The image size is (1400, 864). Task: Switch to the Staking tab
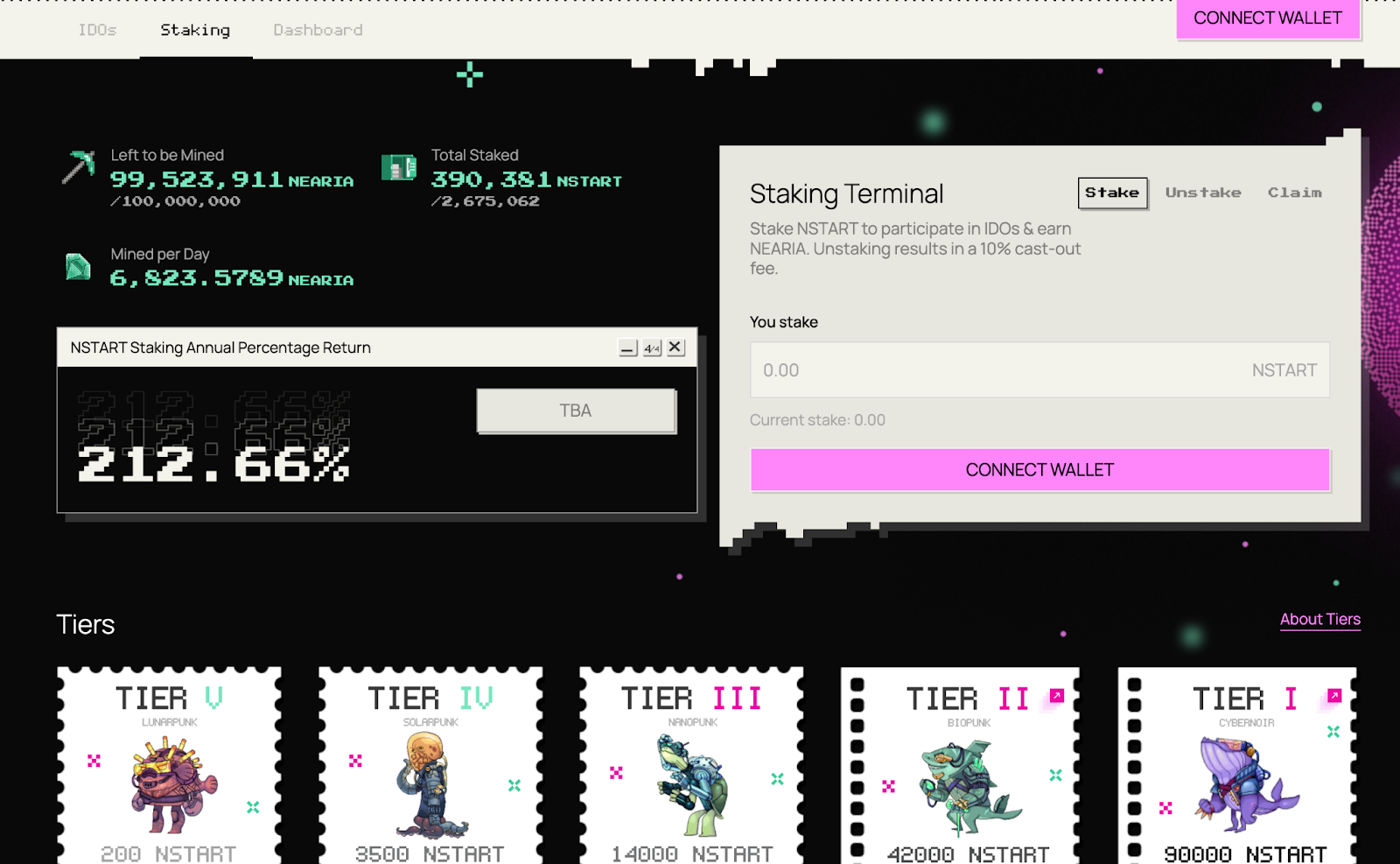tap(195, 30)
